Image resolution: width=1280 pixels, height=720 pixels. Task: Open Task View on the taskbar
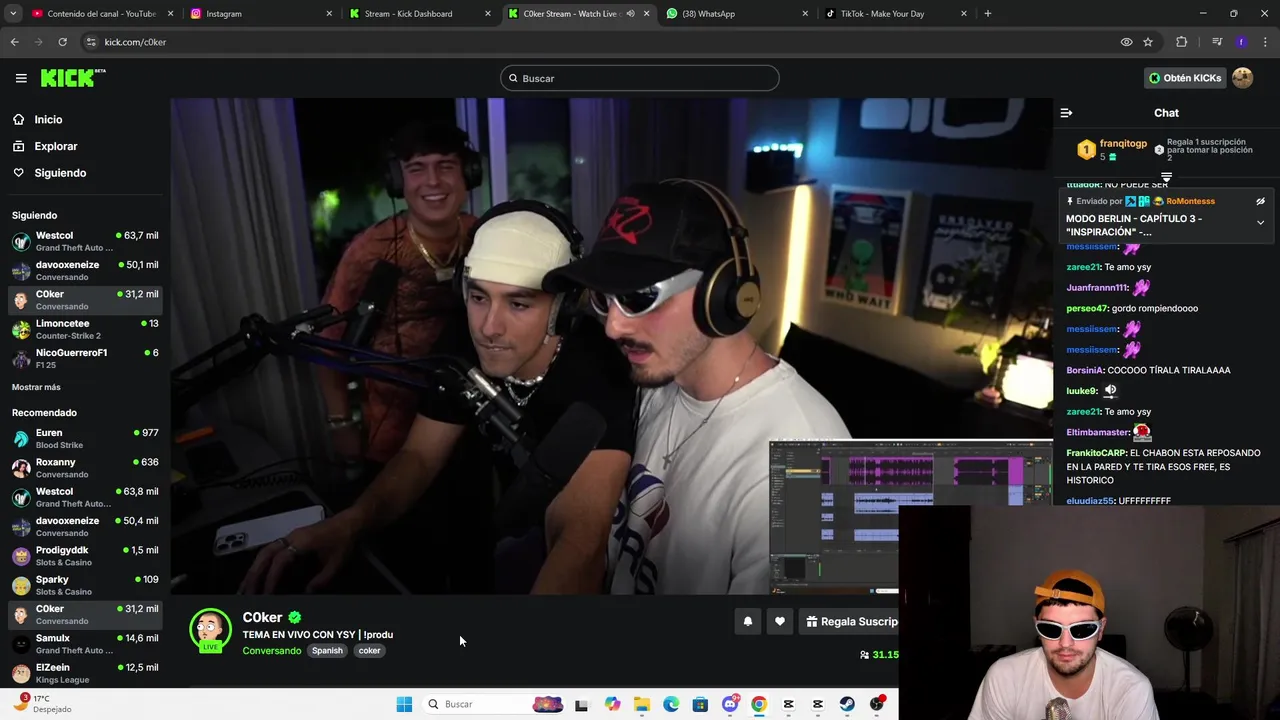tap(582, 704)
